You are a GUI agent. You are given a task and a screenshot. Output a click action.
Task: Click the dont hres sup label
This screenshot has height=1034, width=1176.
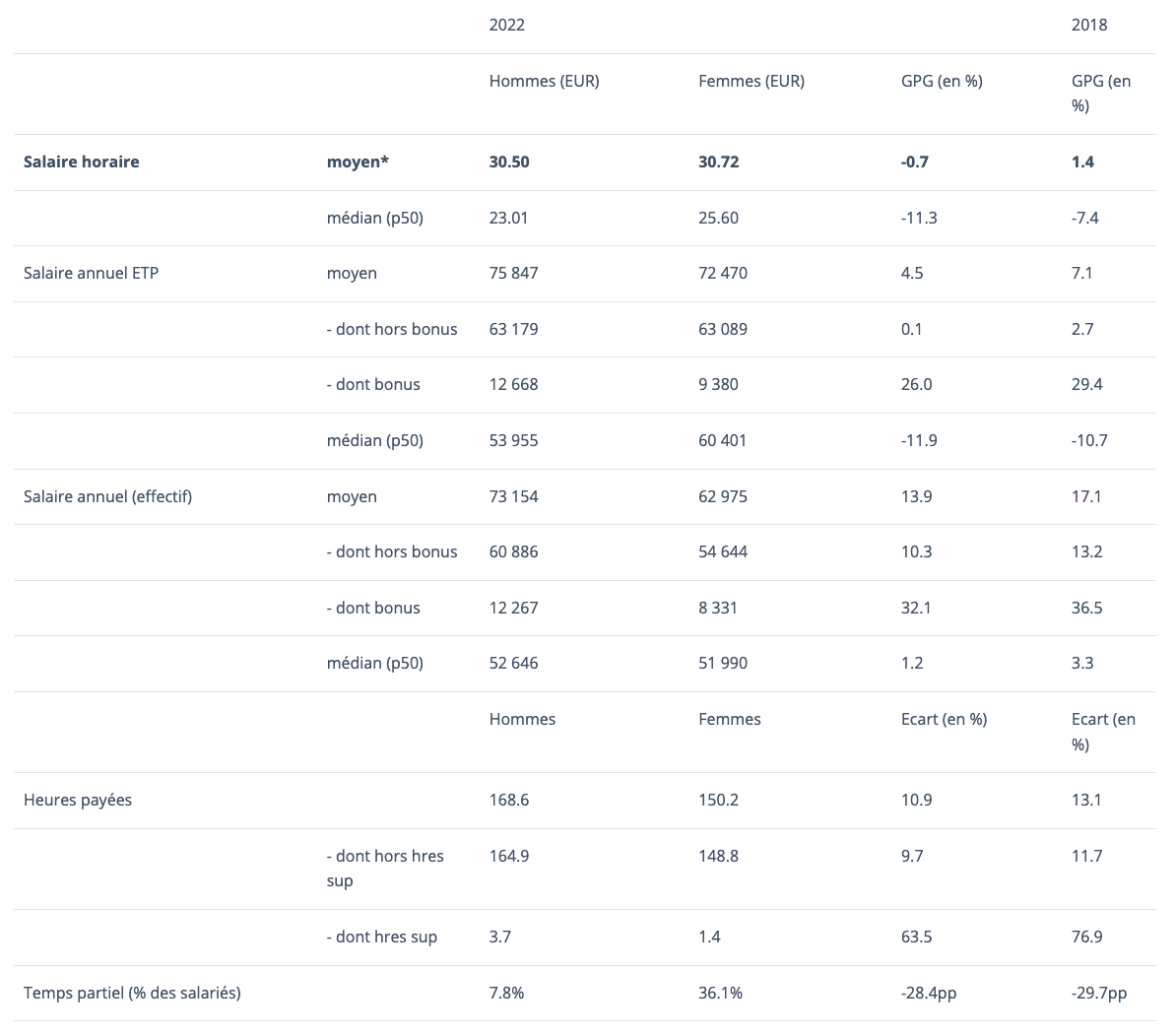pyautogui.click(x=382, y=937)
